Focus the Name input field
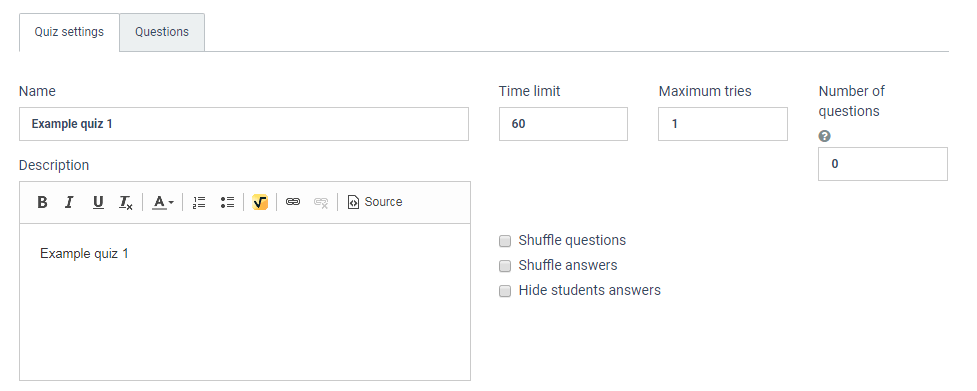Image resolution: width=977 pixels, height=391 pixels. click(244, 124)
